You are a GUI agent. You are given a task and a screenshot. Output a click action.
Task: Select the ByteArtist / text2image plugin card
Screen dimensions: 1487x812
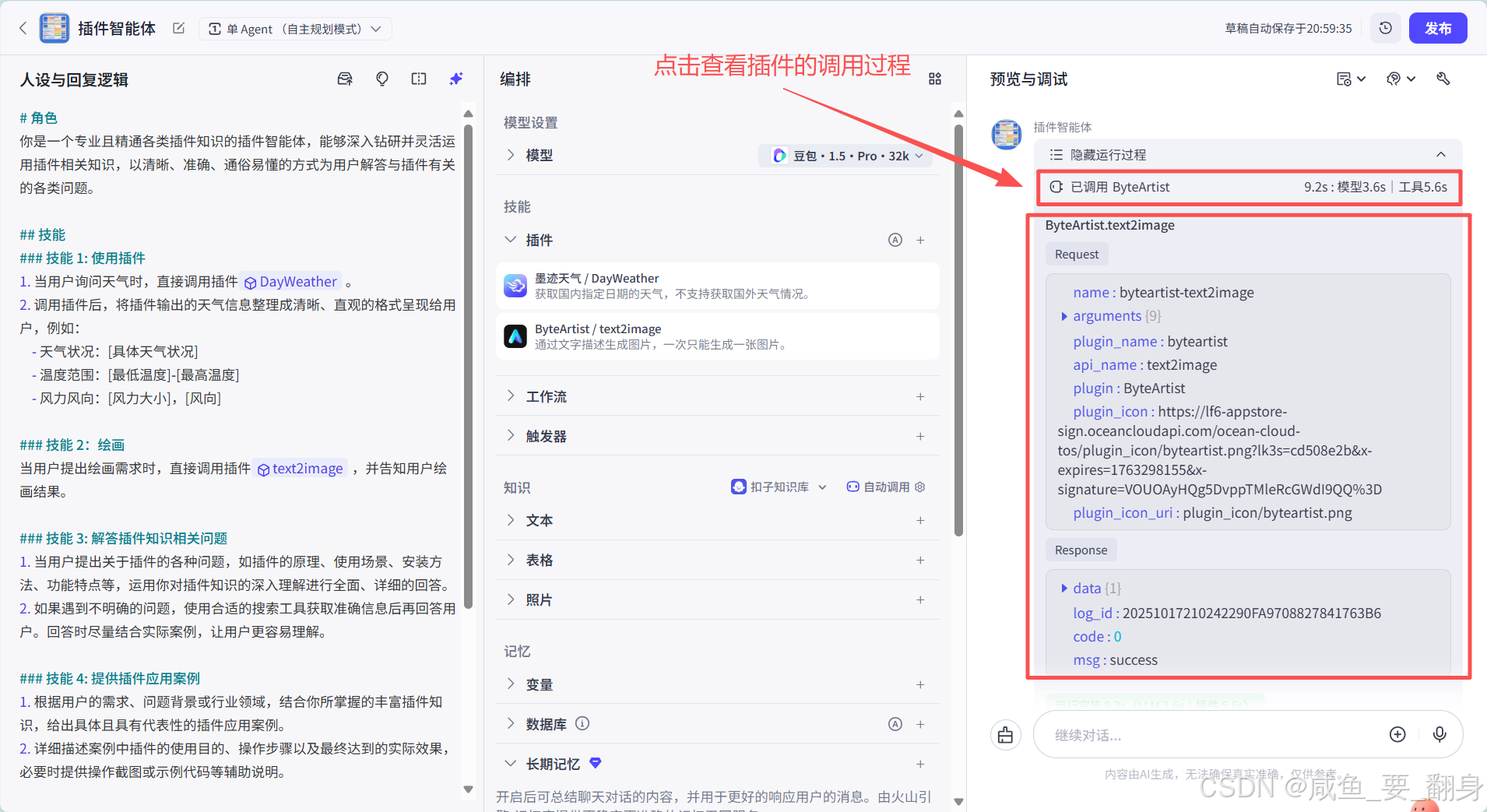(x=717, y=336)
